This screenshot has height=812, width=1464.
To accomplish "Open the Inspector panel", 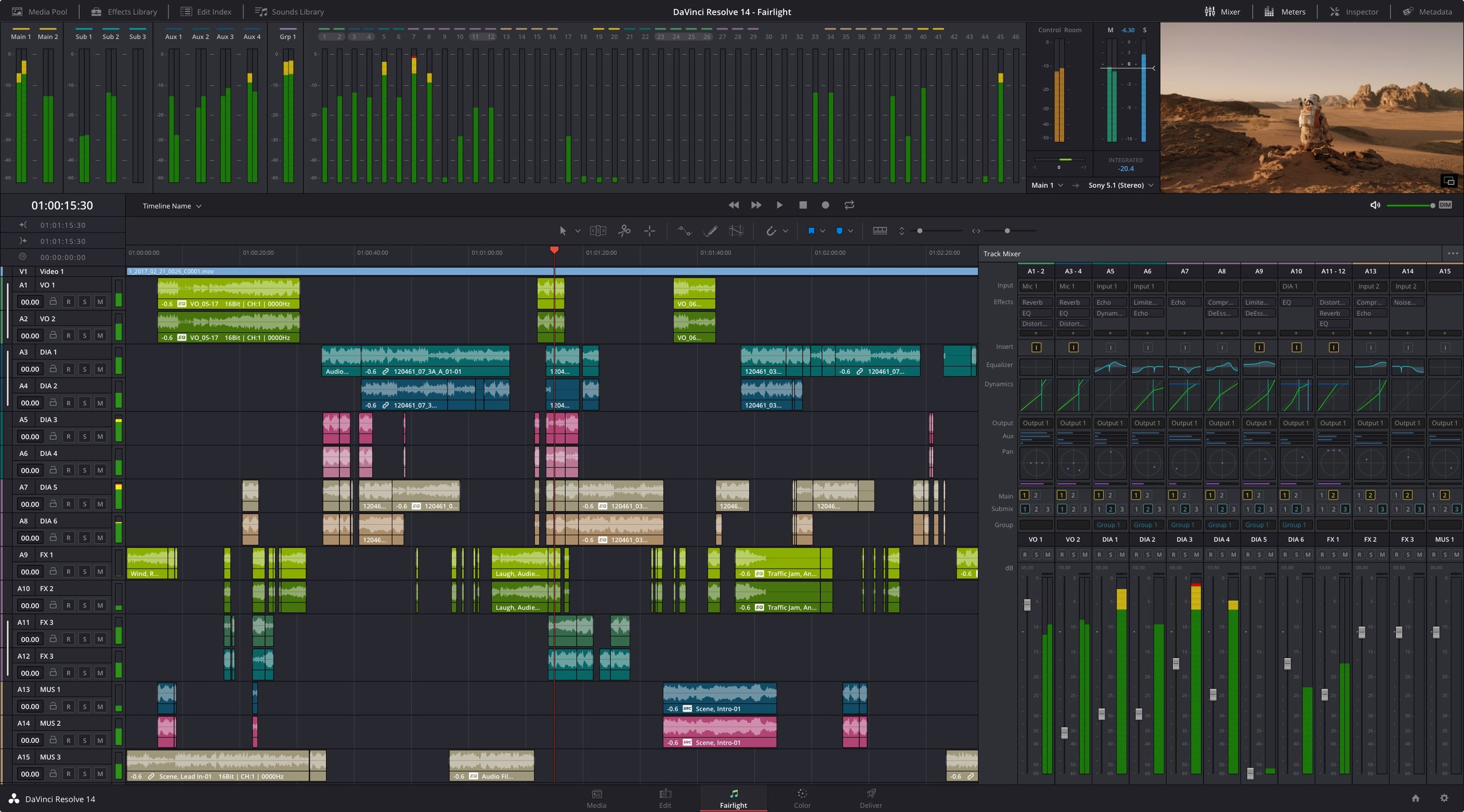I will click(x=1353, y=11).
